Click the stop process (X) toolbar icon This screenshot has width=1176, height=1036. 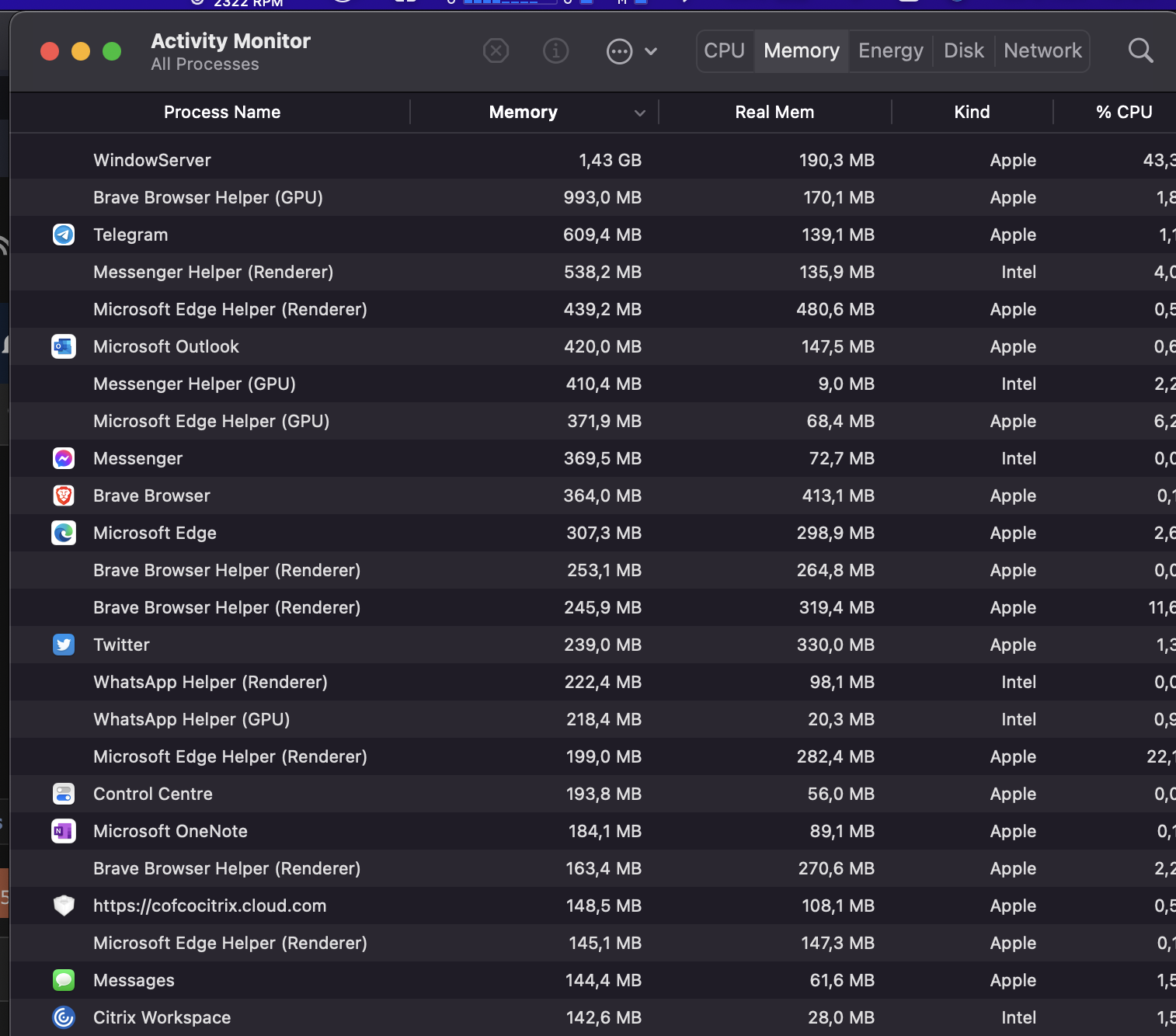coord(496,51)
